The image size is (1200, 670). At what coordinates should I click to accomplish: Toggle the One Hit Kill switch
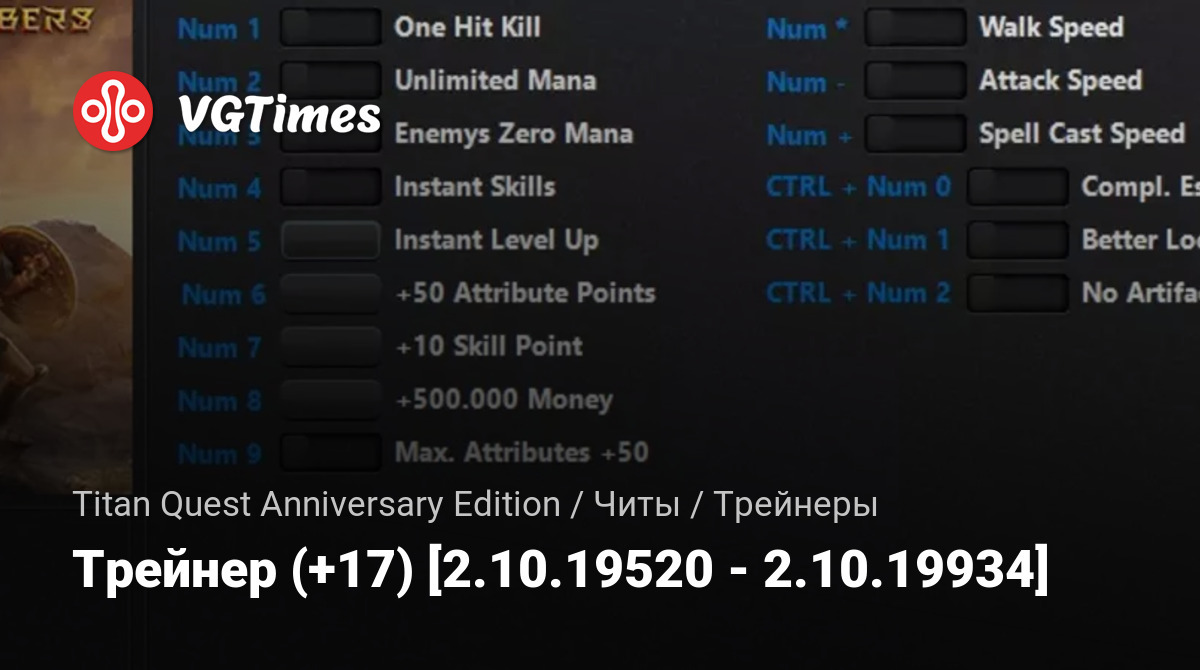pos(330,27)
